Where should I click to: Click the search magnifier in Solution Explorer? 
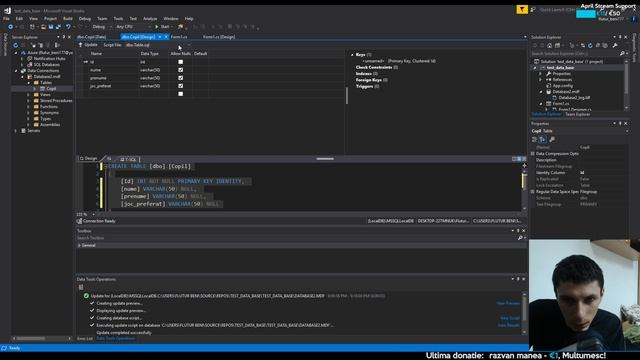(x=622, y=53)
